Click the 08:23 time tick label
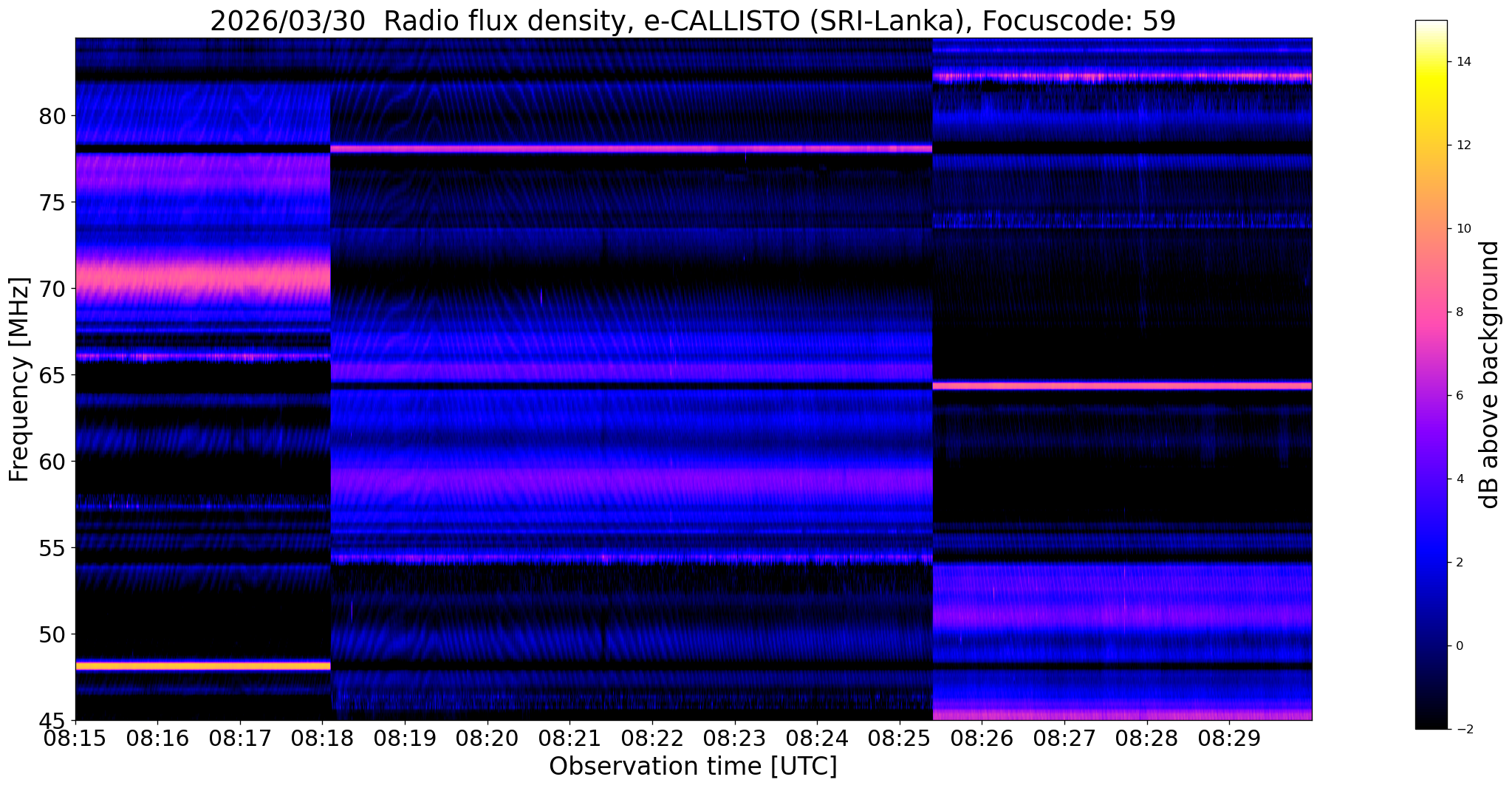The height and width of the screenshot is (788, 1512). [735, 737]
